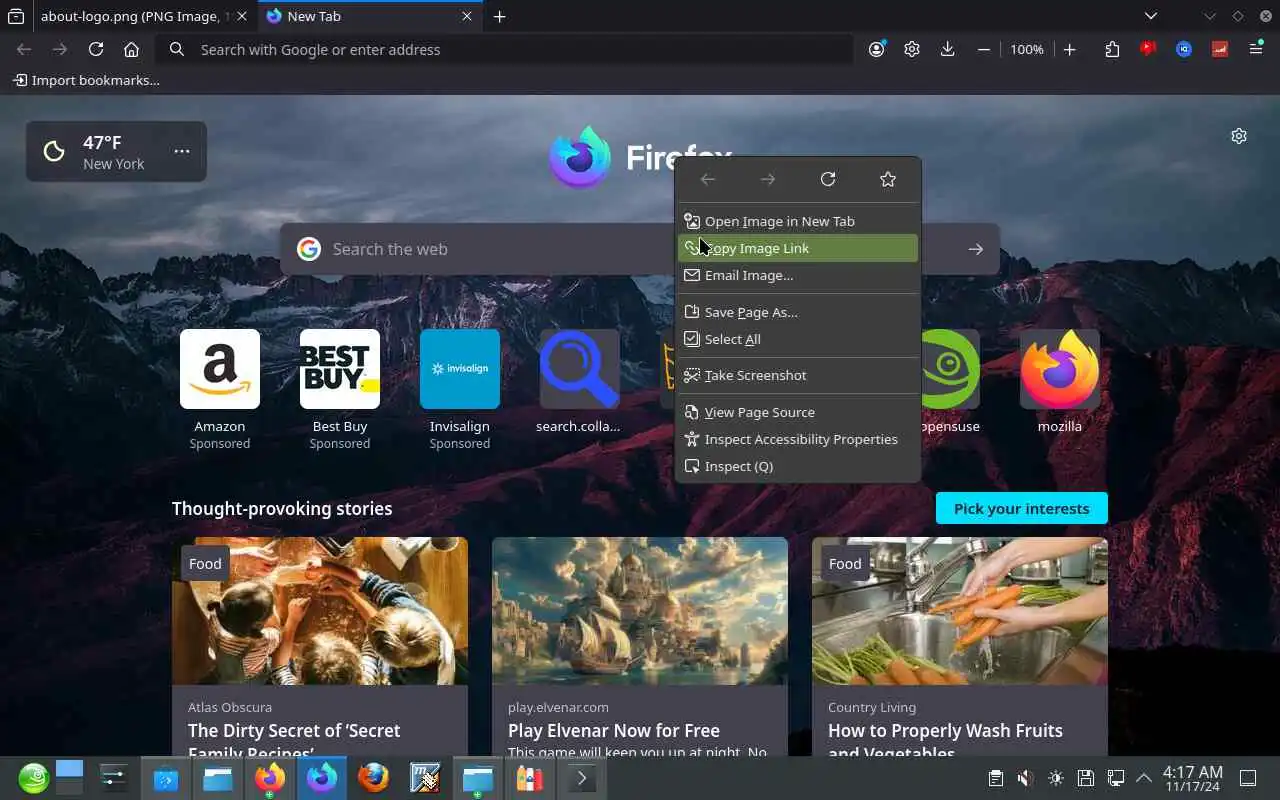1280x800 pixels.
Task: Open the openSUSE application launcher
Action: 33,778
